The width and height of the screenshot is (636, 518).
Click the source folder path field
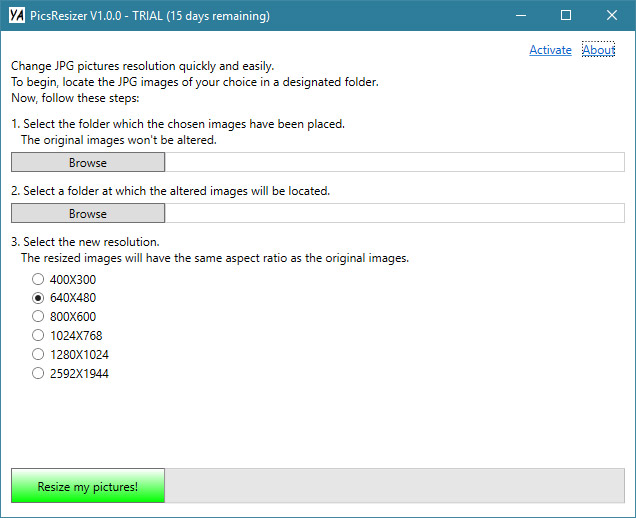pyautogui.click(x=394, y=163)
